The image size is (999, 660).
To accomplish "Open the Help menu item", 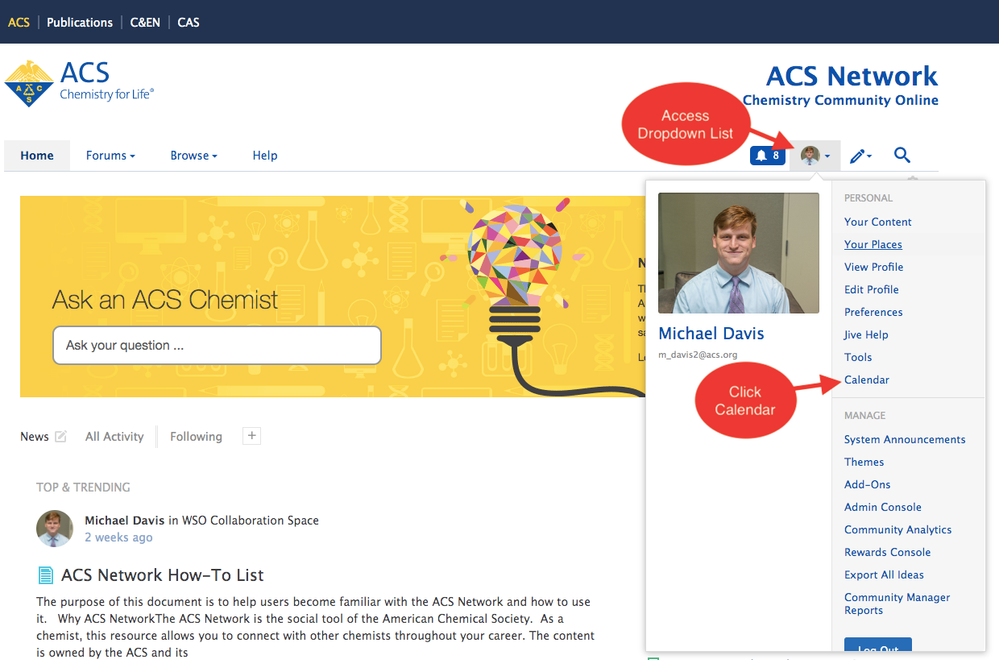I will pos(265,156).
